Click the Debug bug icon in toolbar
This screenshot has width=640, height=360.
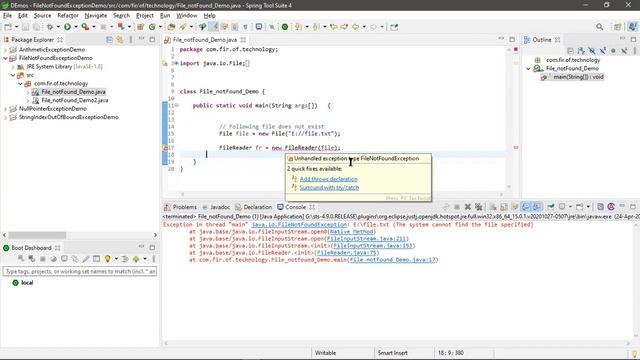click(50, 27)
